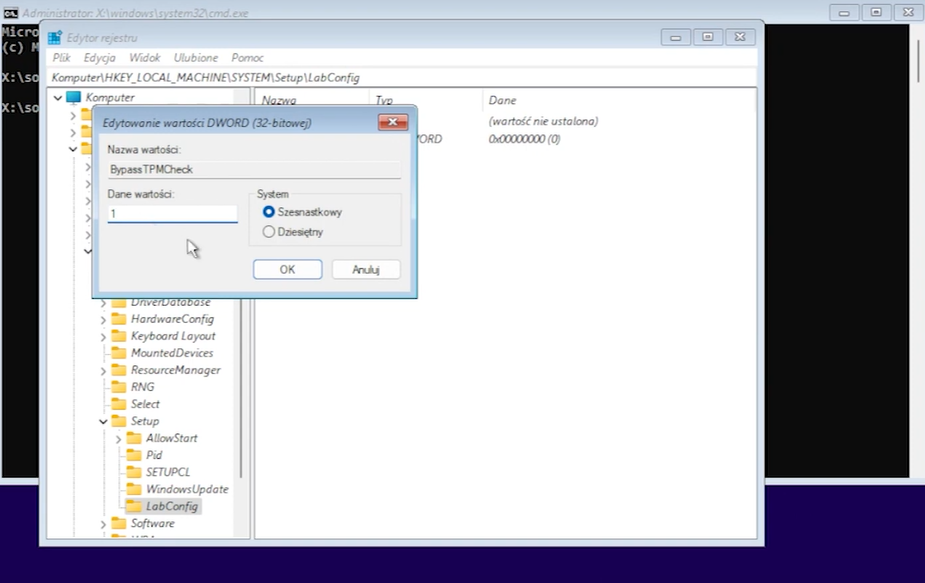
Task: Click the Dane column header
Action: (x=619, y=100)
